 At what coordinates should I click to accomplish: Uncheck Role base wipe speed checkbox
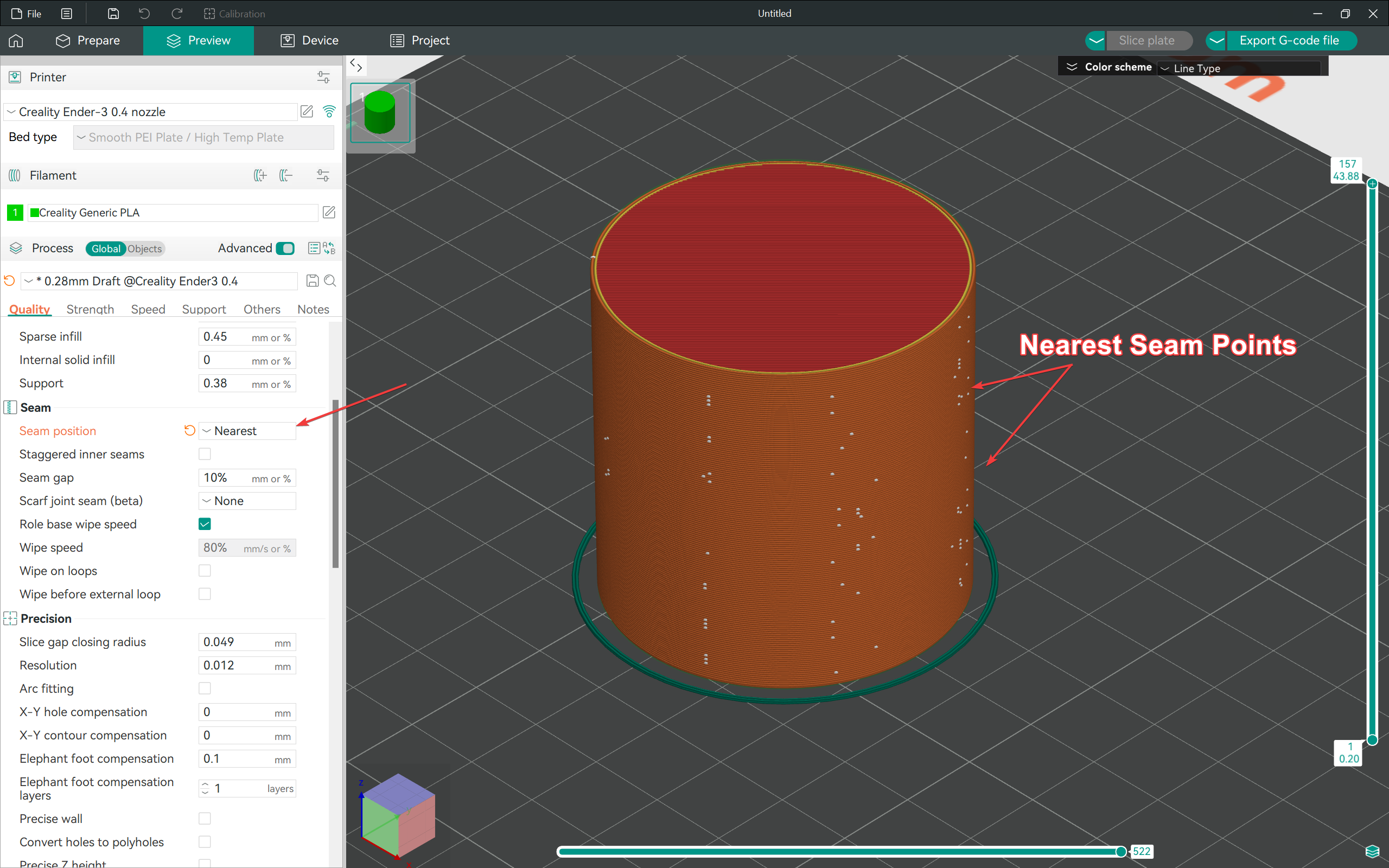click(x=205, y=524)
